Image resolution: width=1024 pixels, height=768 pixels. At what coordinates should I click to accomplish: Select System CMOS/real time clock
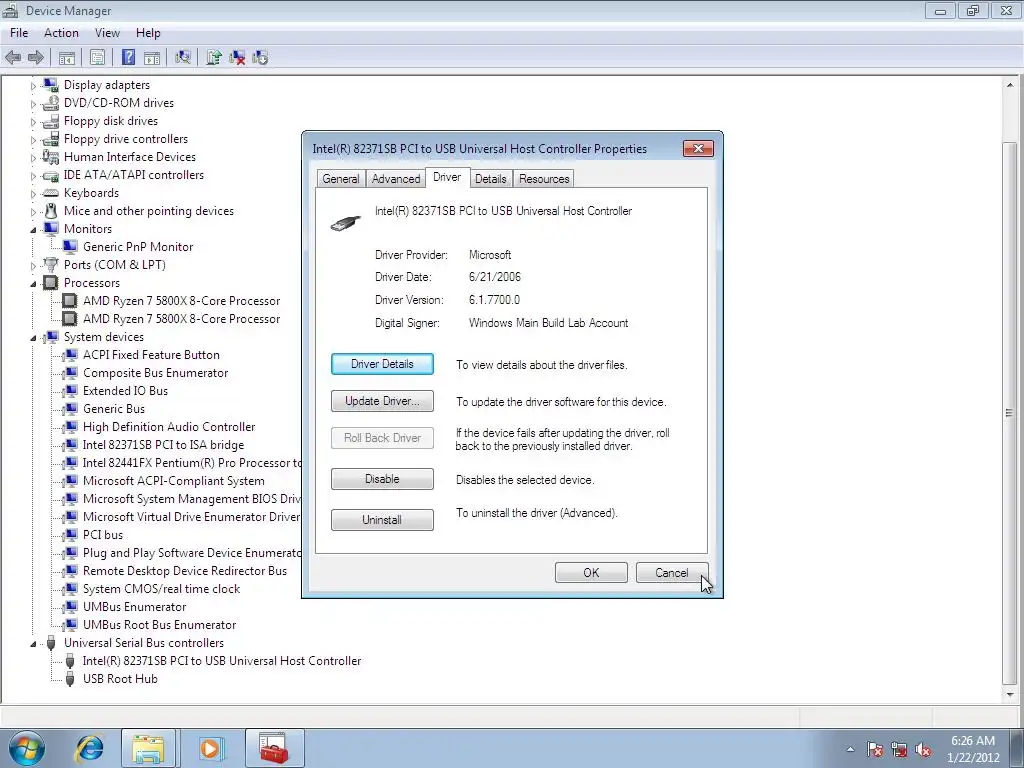click(161, 589)
